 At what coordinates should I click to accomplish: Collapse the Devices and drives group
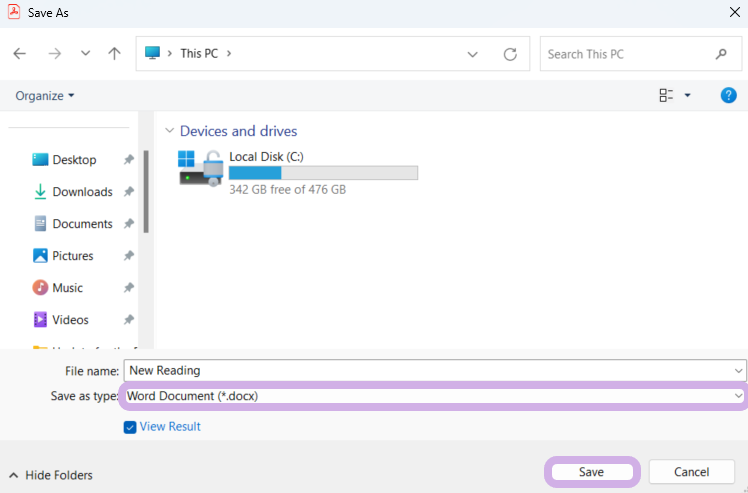point(170,131)
